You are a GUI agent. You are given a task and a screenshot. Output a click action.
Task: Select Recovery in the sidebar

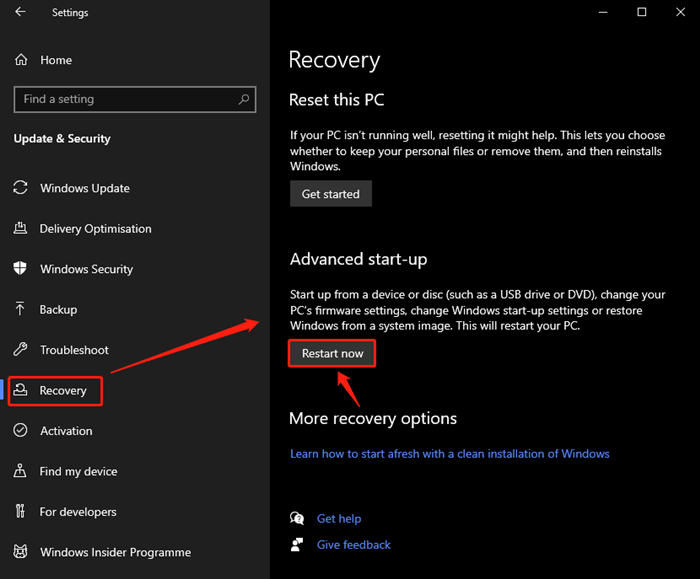63,390
